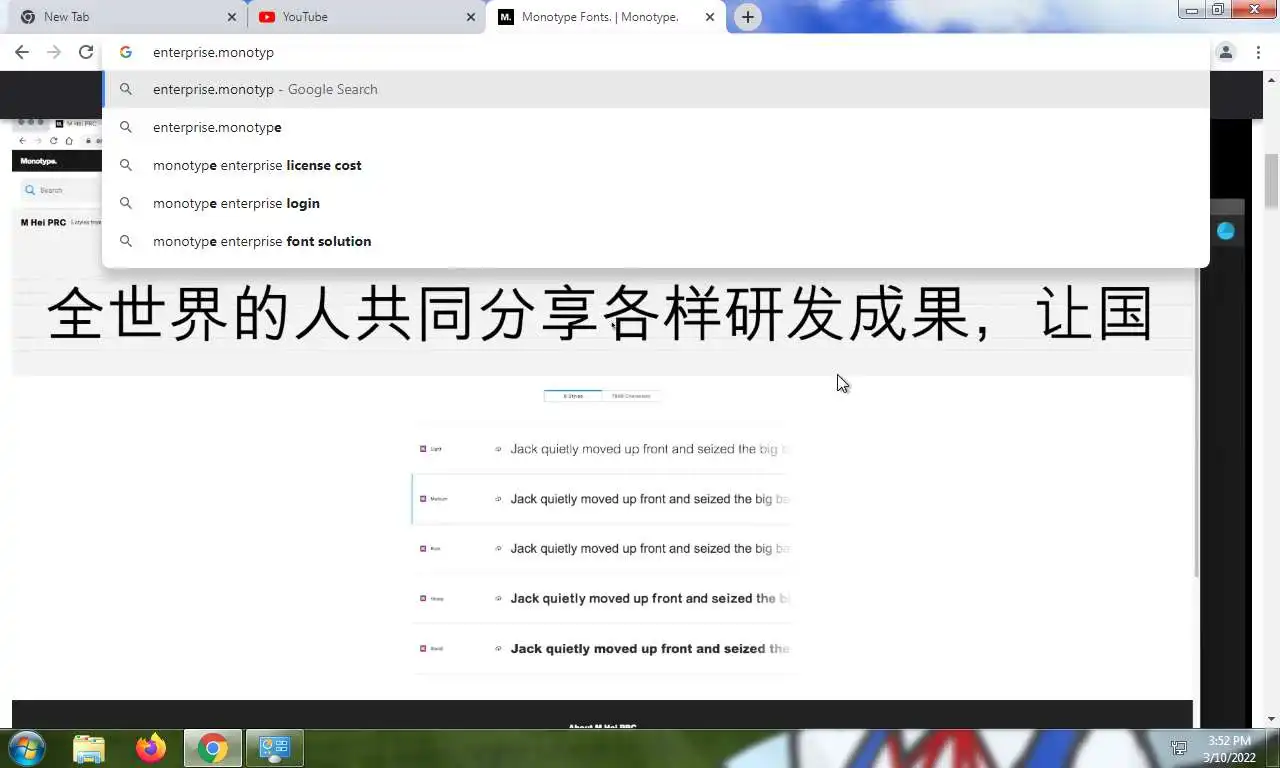Click the network tray icon
This screenshot has width=1280, height=768.
1179,748
